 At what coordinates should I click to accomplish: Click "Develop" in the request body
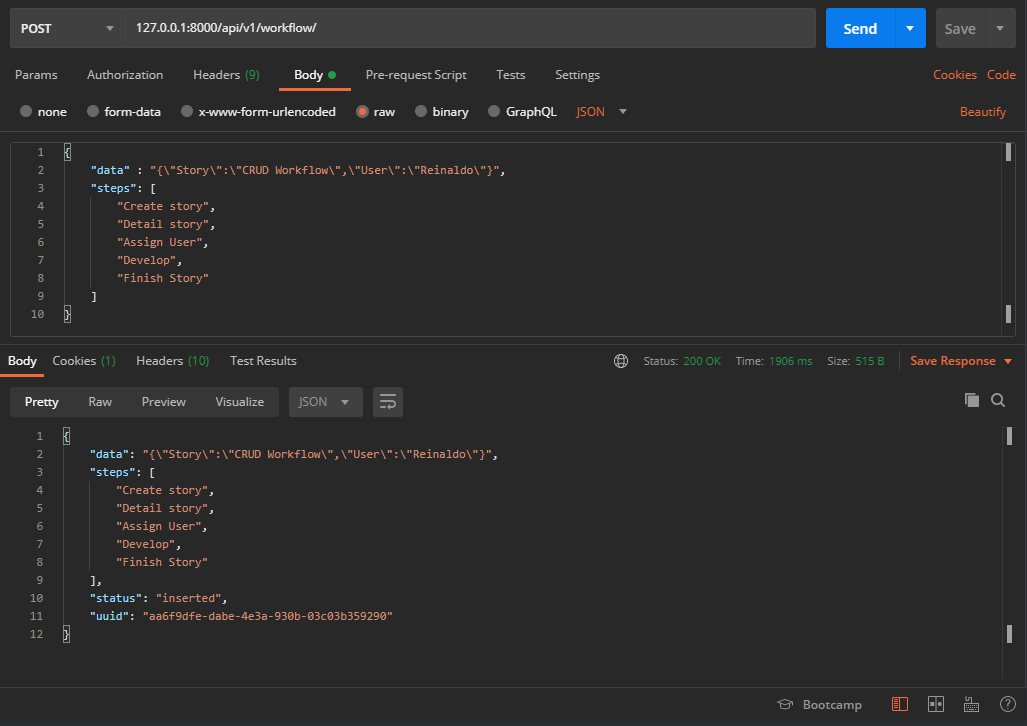point(147,260)
